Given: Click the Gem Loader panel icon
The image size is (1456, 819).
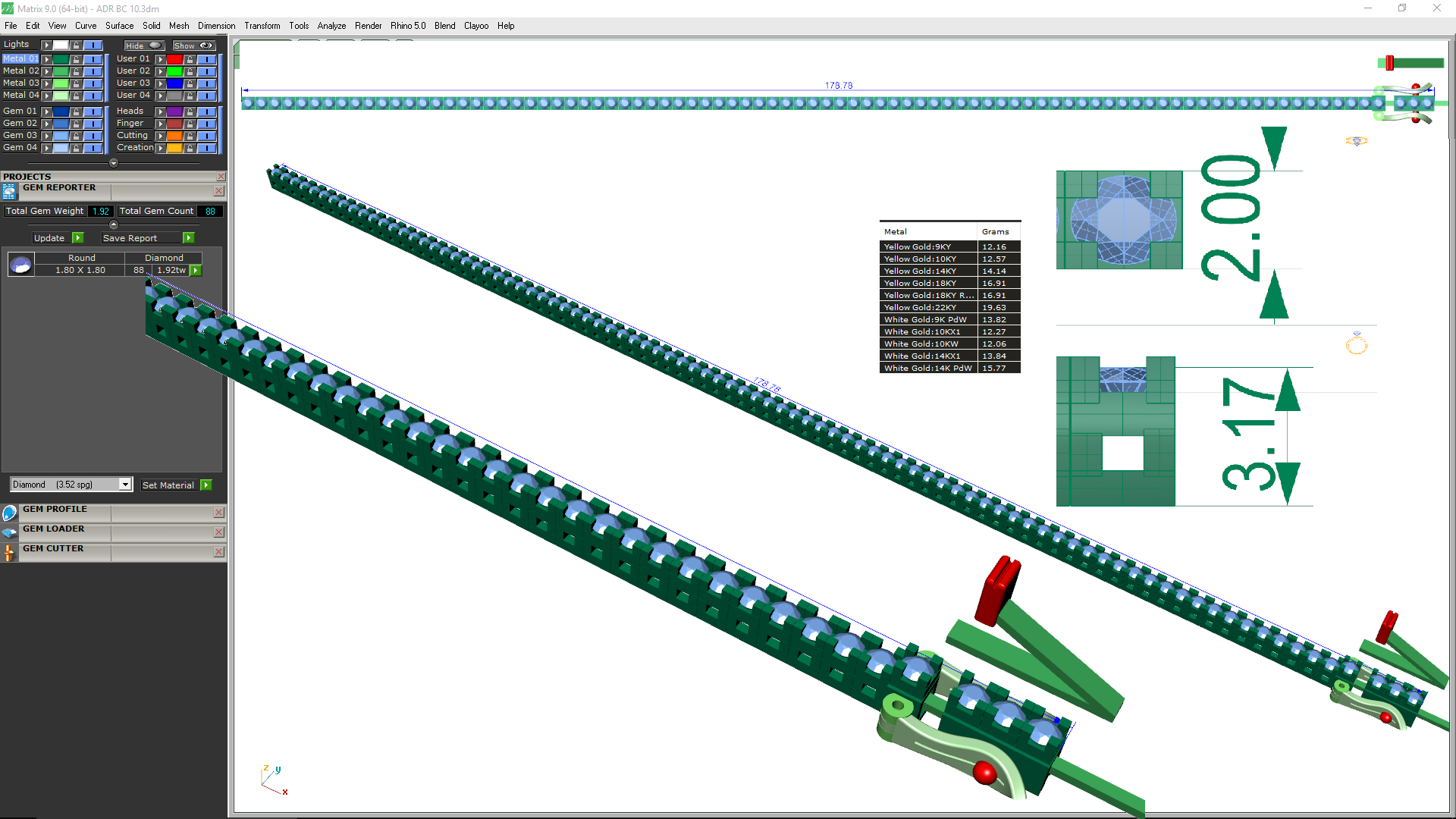Looking at the screenshot, I should [x=9, y=533].
